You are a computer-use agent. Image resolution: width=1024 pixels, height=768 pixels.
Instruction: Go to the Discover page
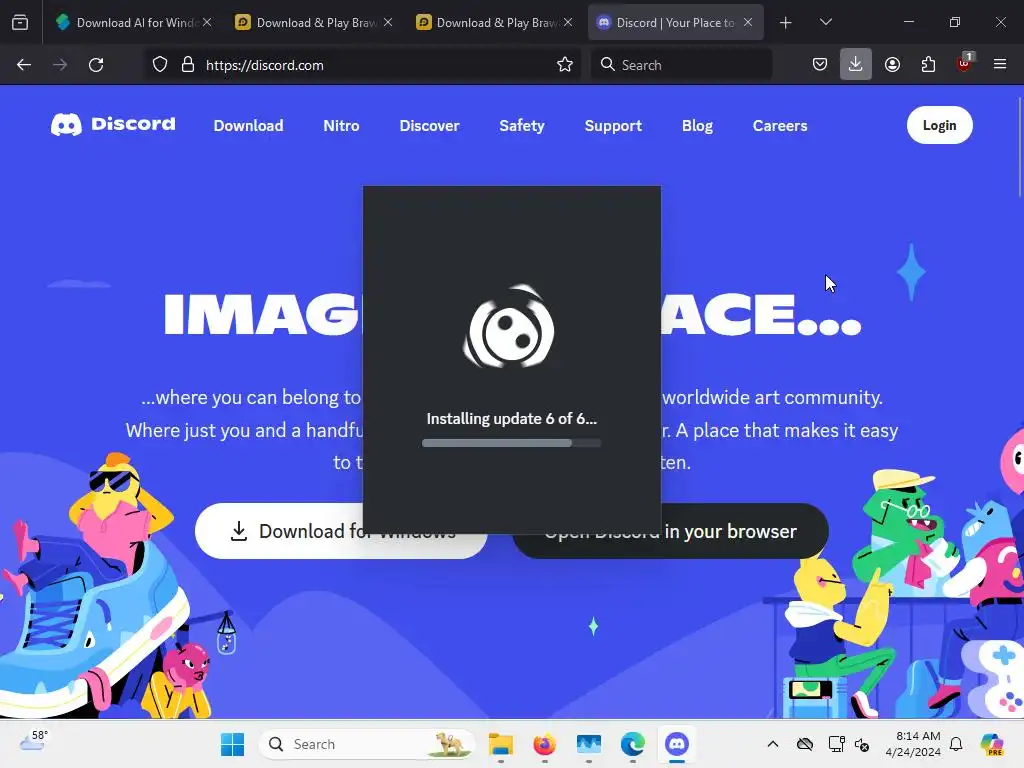(x=429, y=125)
